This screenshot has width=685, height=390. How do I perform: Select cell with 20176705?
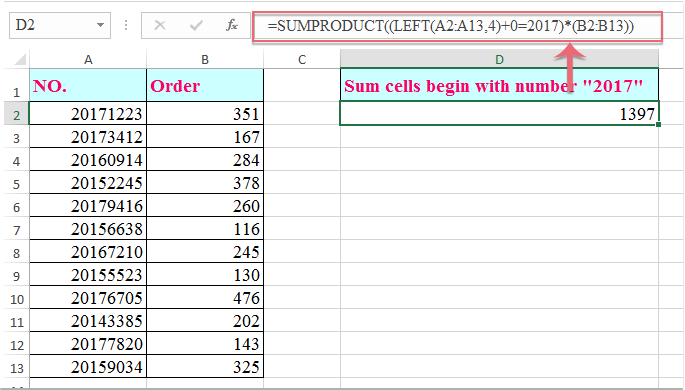88,298
